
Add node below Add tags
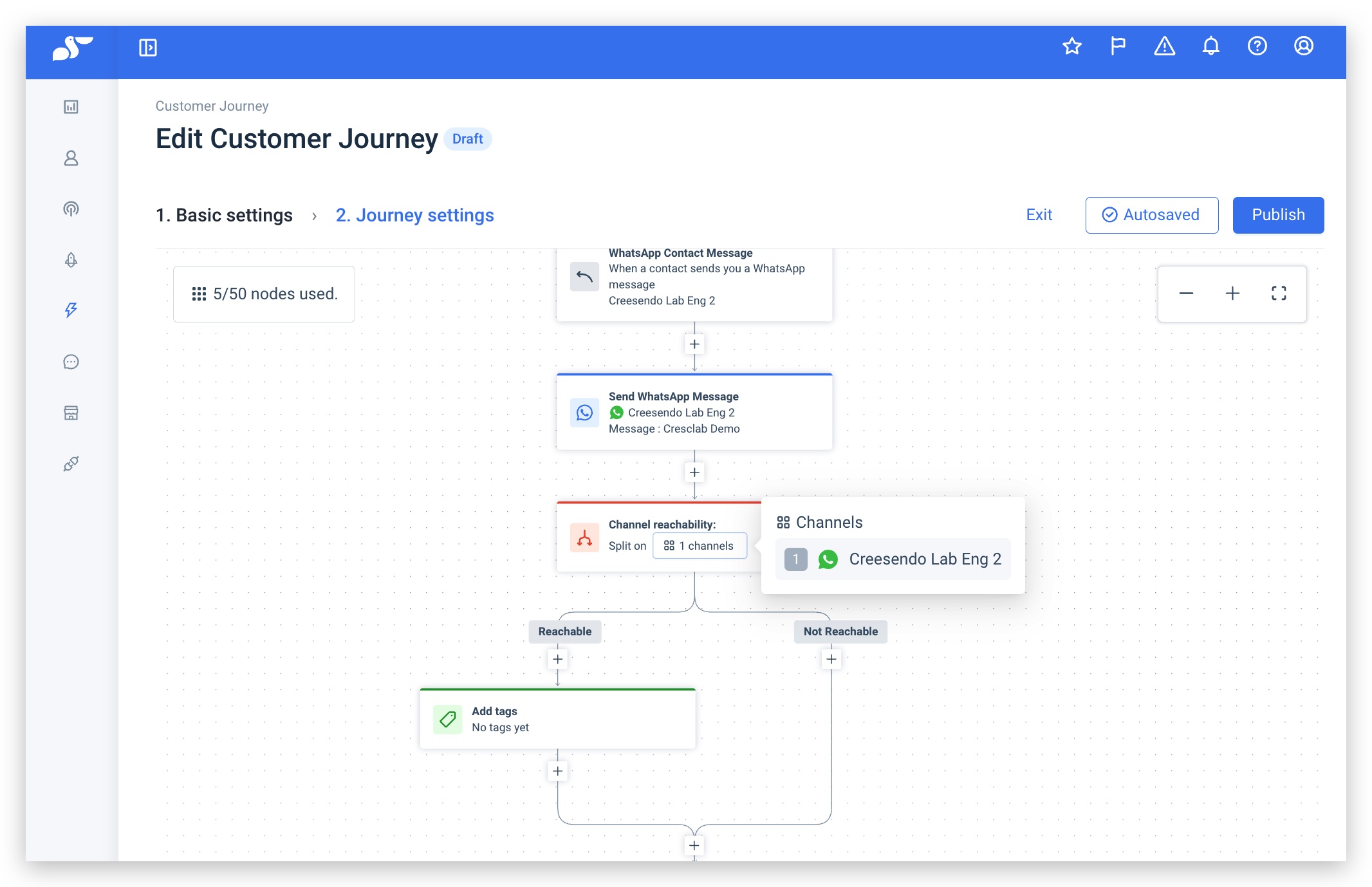pyautogui.click(x=558, y=771)
